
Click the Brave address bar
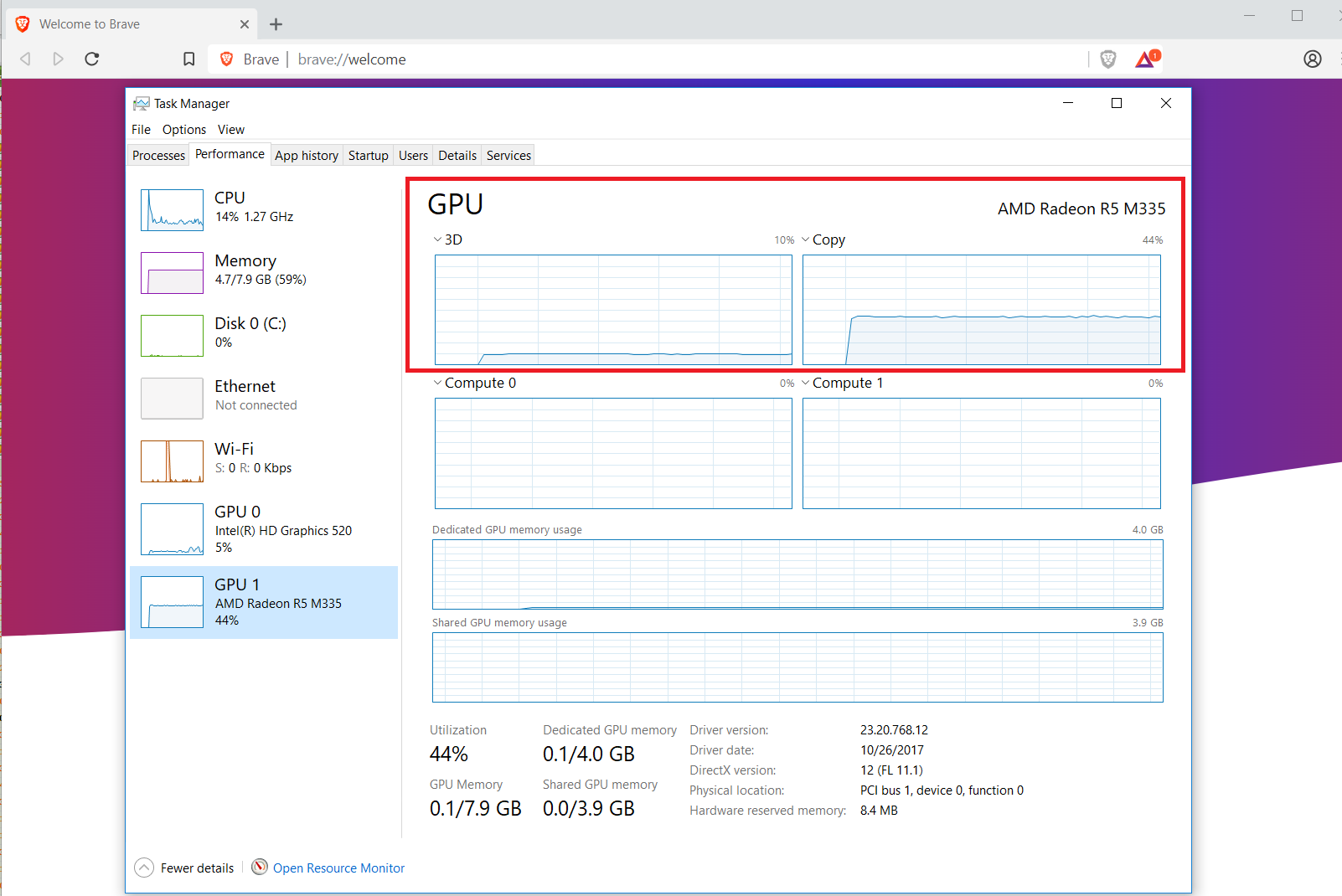click(650, 59)
